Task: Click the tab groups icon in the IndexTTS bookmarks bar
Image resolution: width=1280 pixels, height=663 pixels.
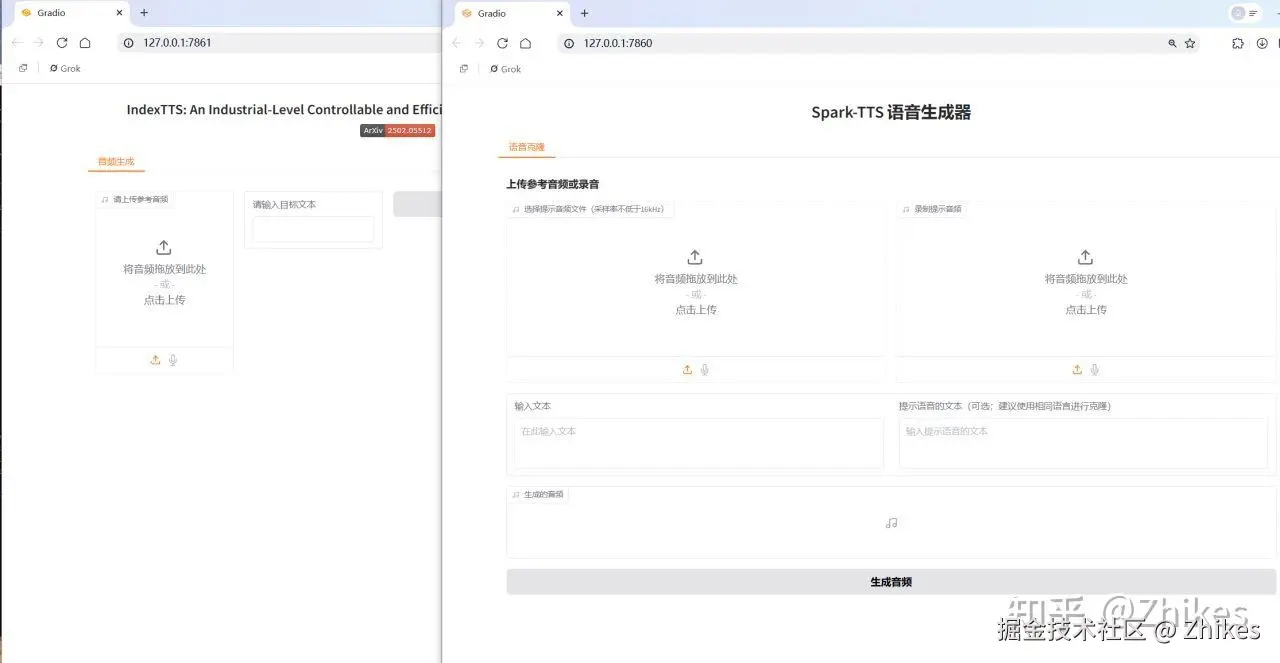Action: pos(23,69)
